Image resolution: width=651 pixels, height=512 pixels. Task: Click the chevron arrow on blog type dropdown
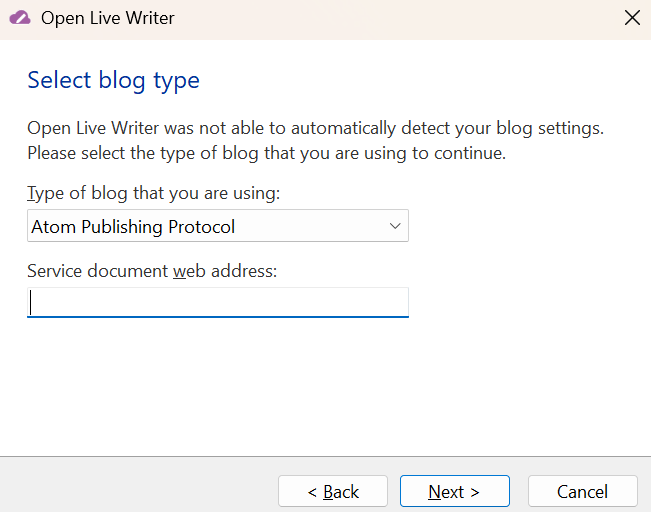coord(394,226)
